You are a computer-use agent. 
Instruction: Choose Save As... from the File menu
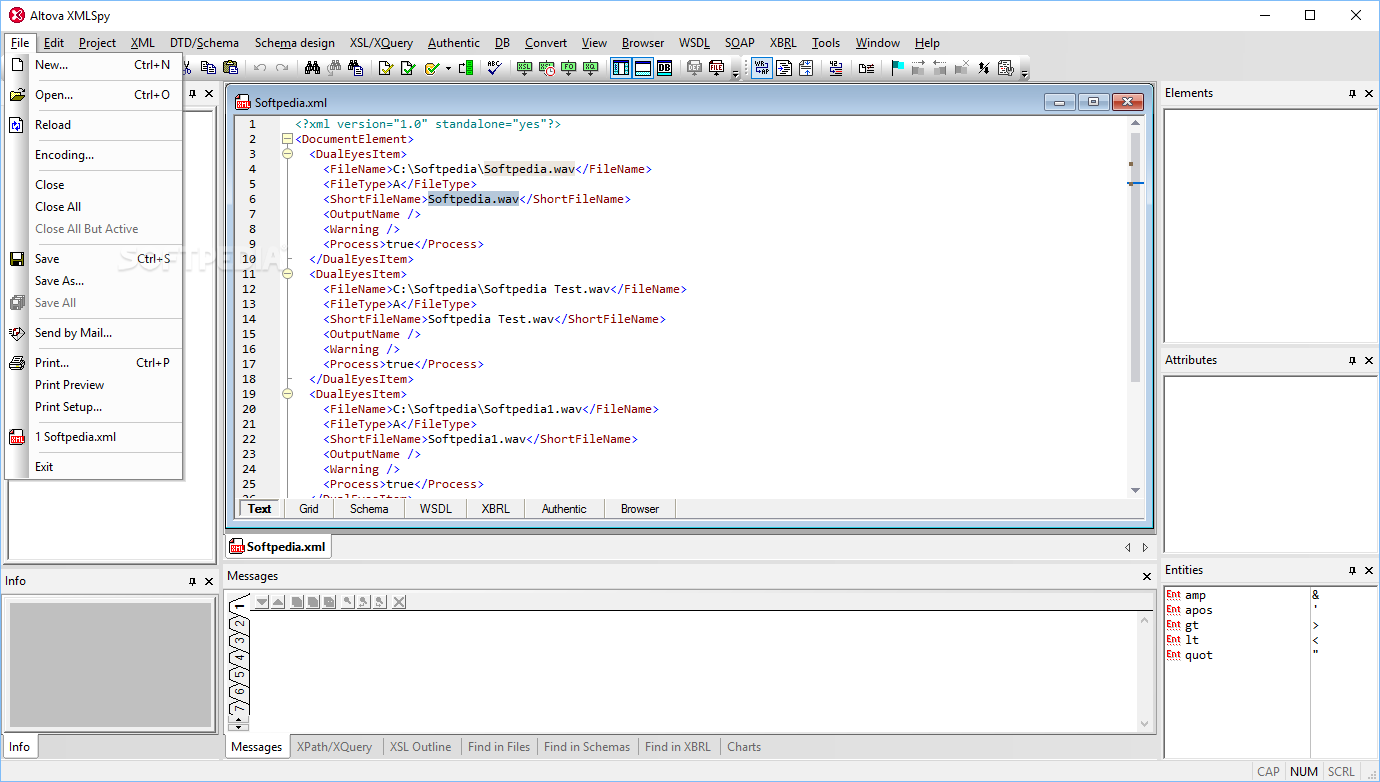[x=60, y=281]
